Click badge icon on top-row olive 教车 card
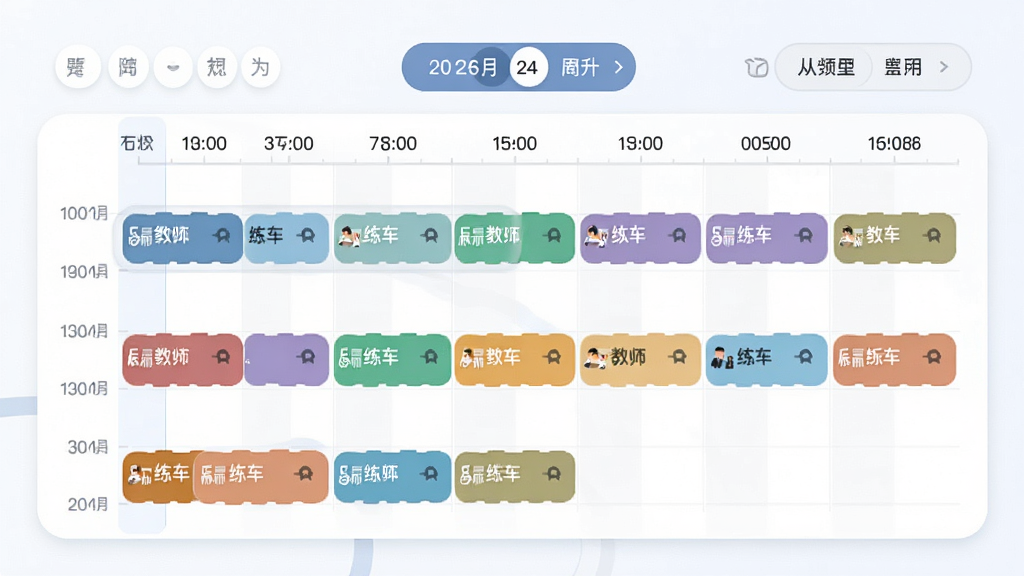The image size is (1024, 576). tap(933, 235)
